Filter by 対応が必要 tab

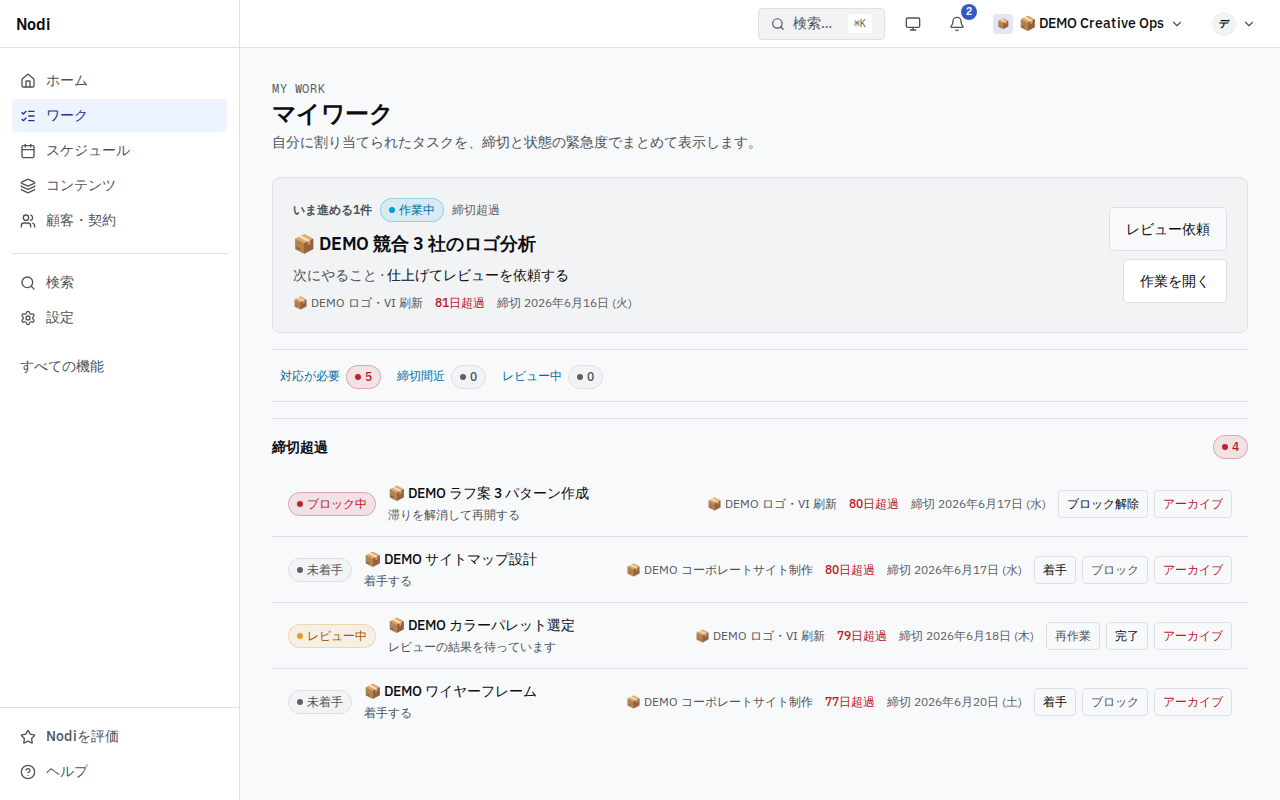(x=330, y=377)
